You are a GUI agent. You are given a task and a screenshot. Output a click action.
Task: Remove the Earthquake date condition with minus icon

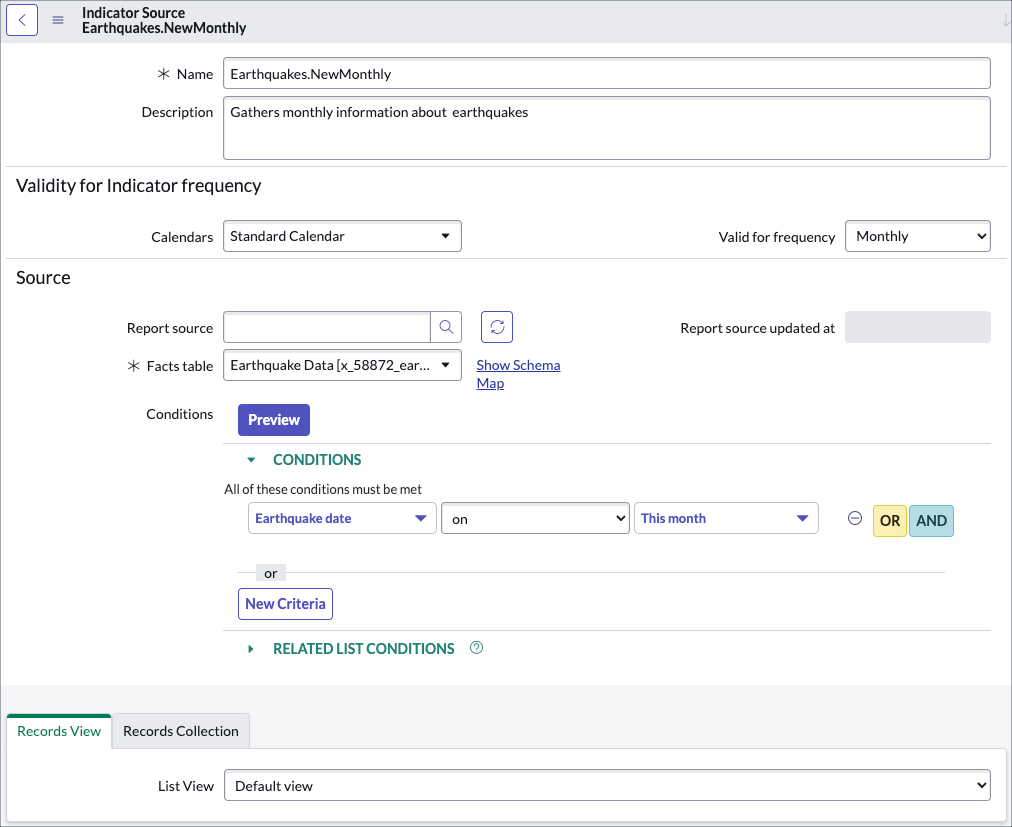854,518
